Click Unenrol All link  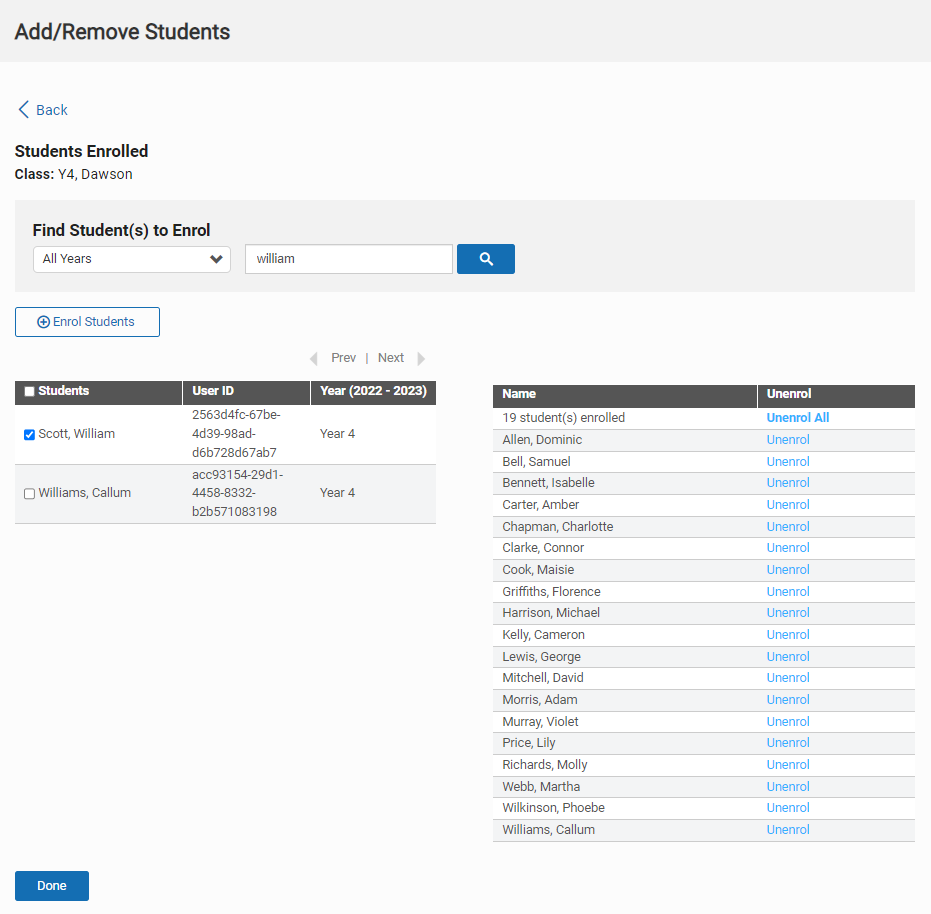pyautogui.click(x=797, y=418)
